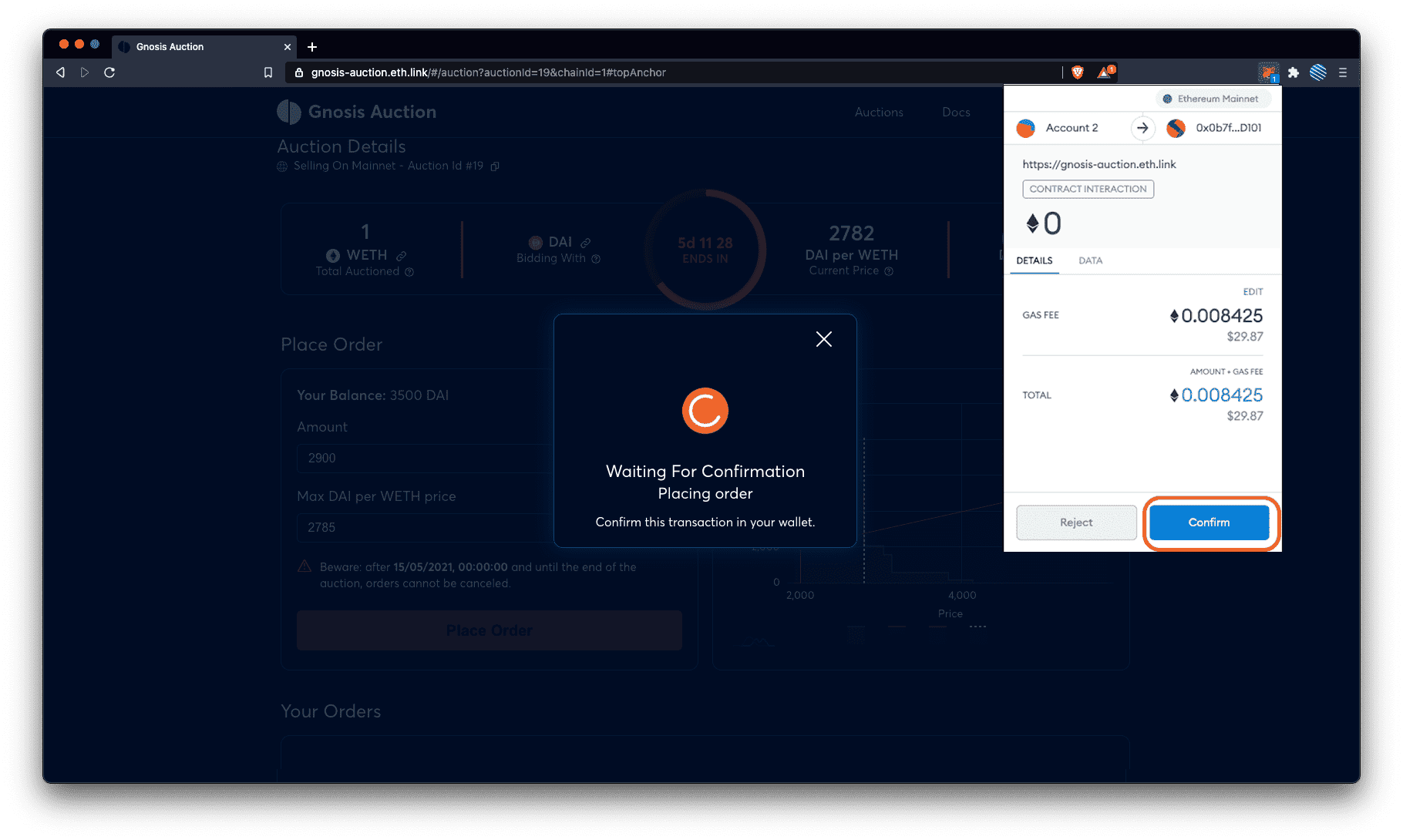Click the Gnosis Auction logo
1403x840 pixels.
pos(357,112)
